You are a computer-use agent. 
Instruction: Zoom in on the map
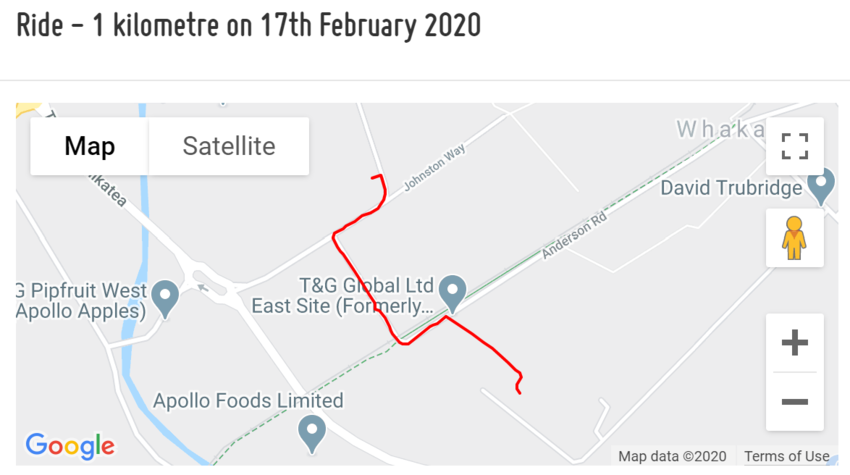(x=794, y=343)
